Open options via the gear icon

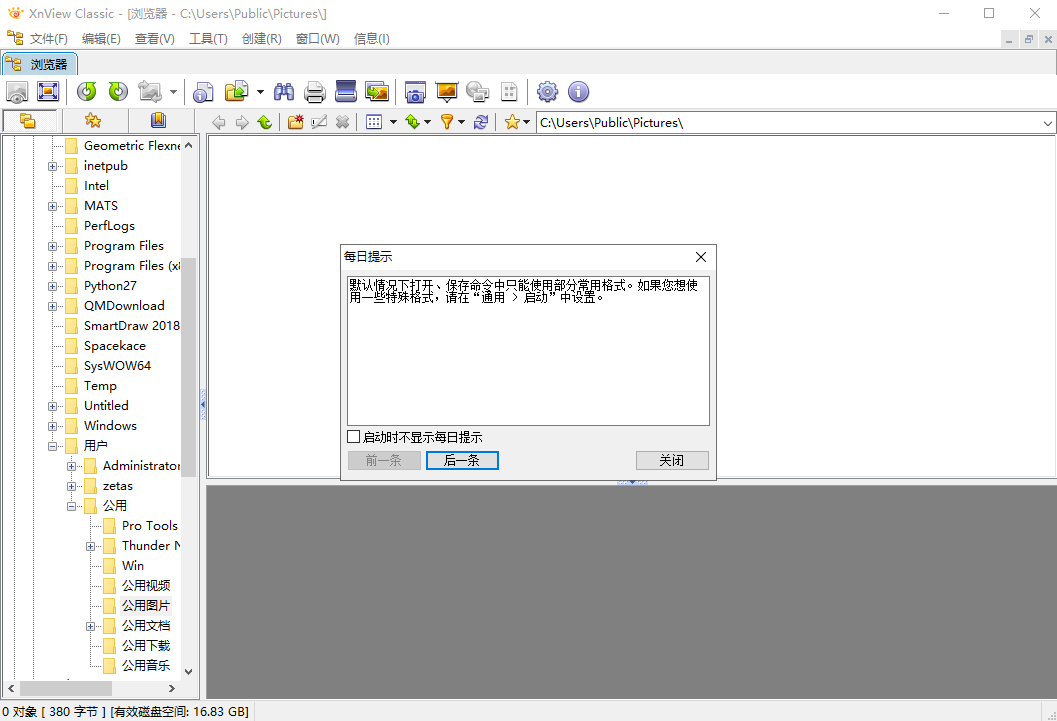547,92
